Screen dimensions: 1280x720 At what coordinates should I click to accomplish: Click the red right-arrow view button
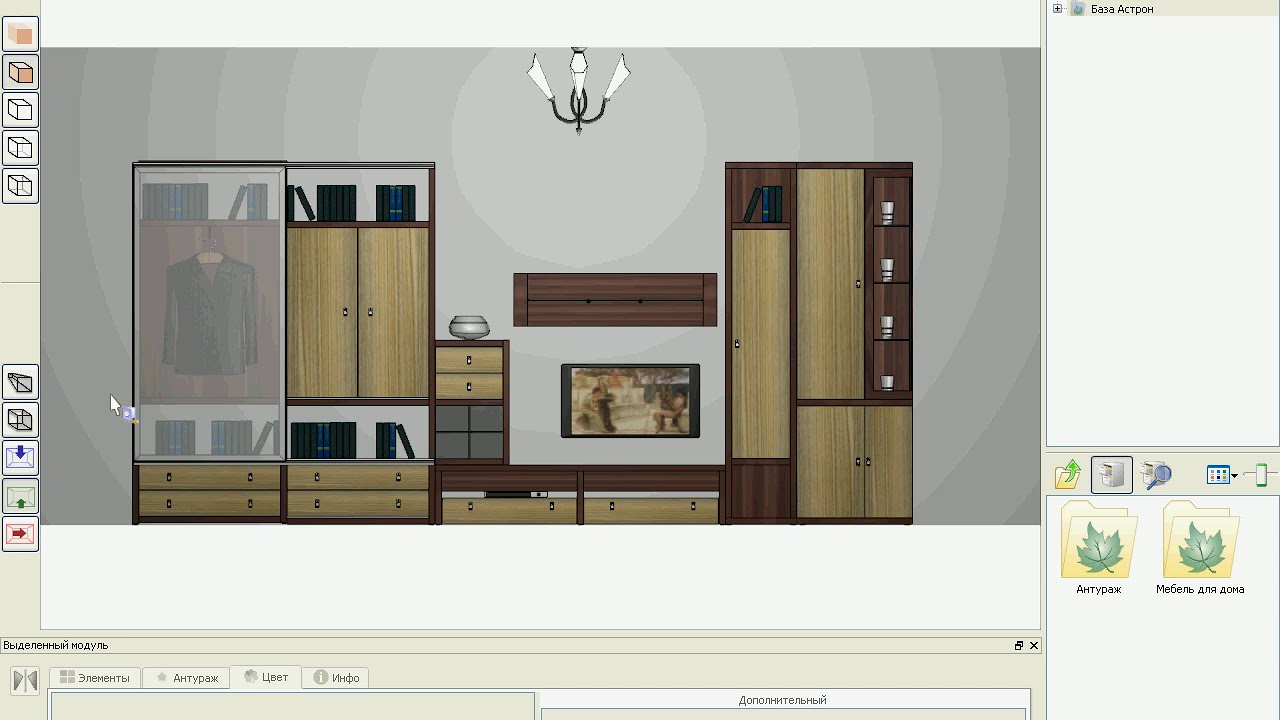[x=20, y=533]
